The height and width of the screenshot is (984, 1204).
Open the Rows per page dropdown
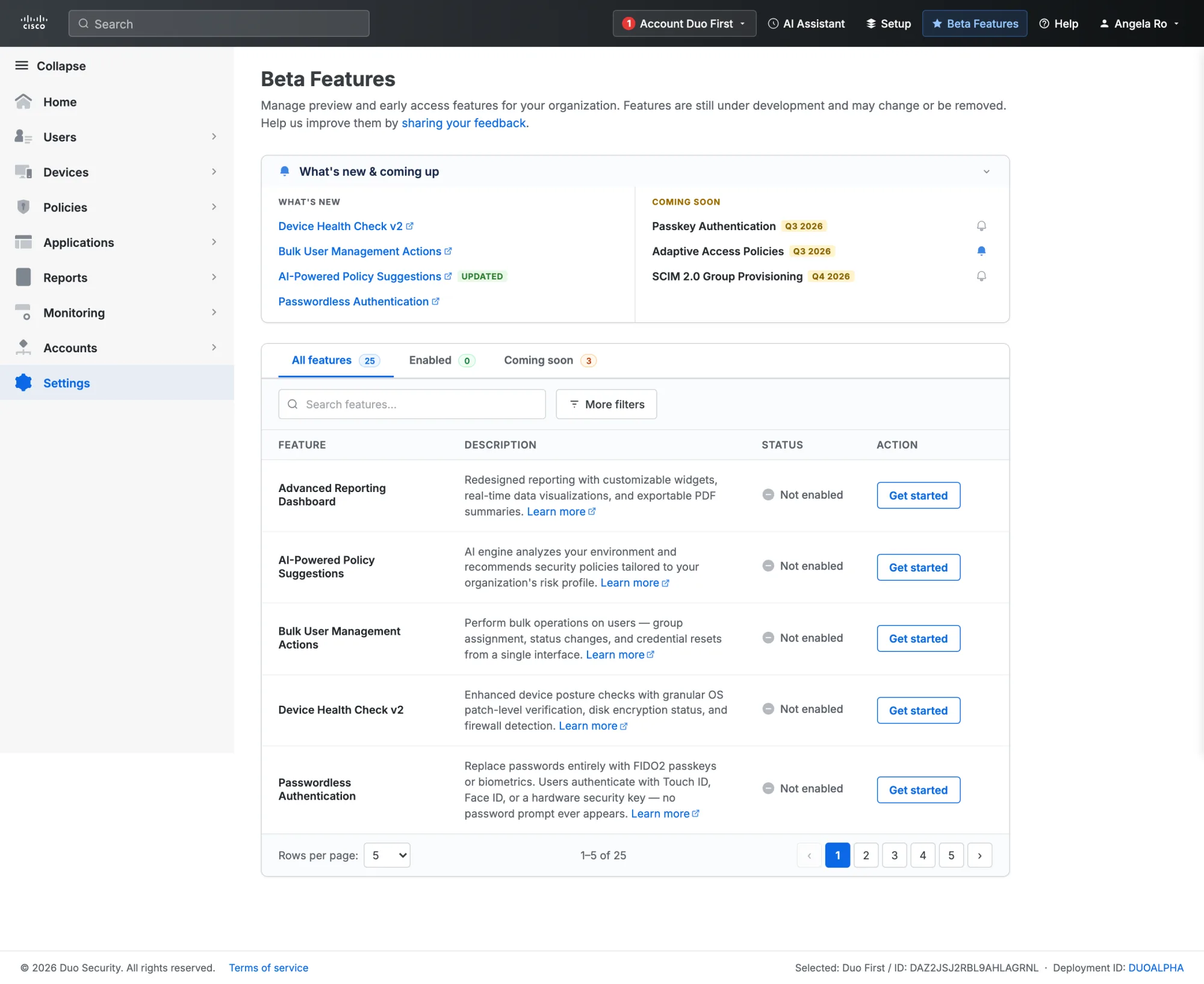click(x=387, y=855)
